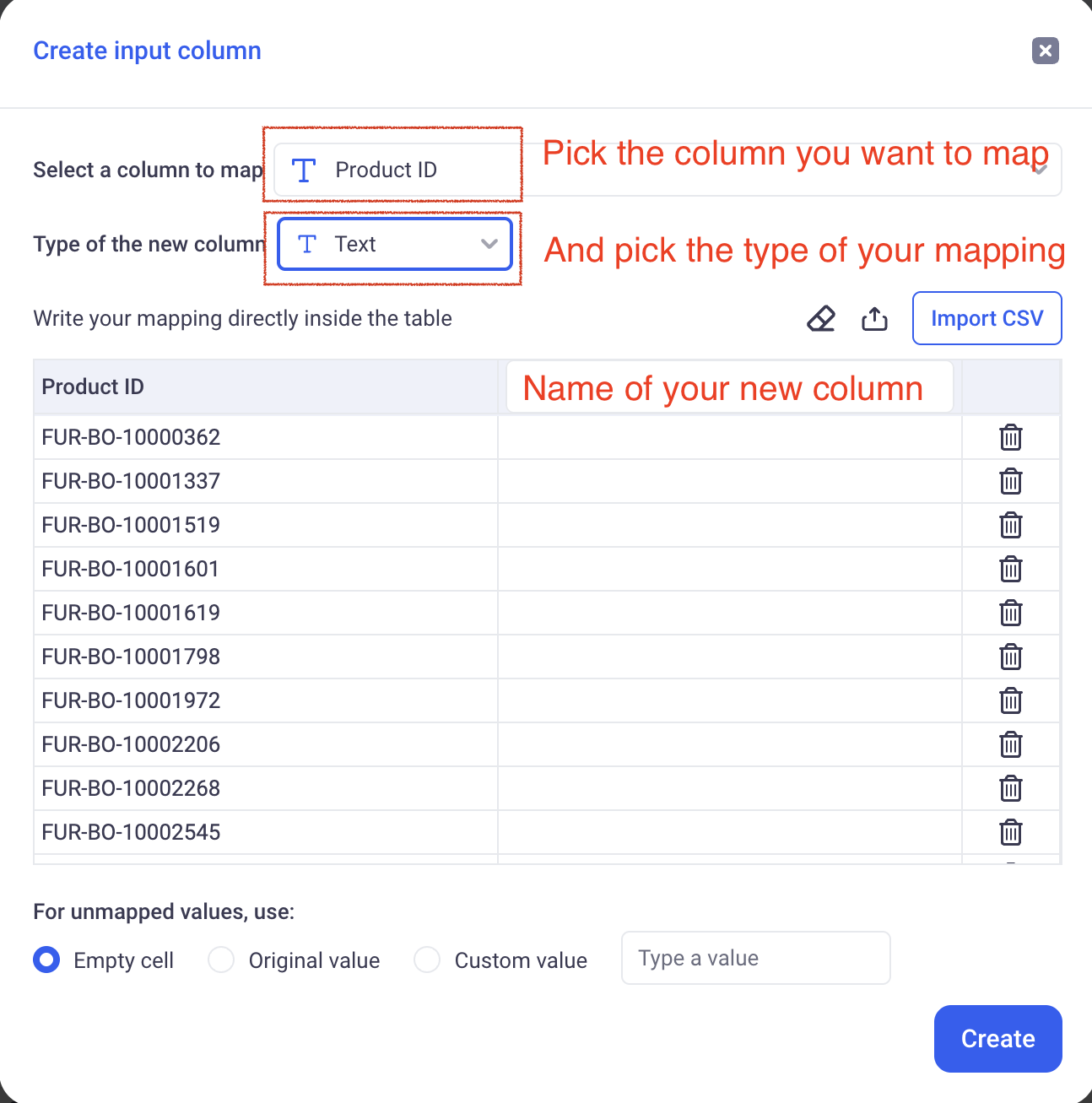Click the Type a value input field

click(x=755, y=958)
